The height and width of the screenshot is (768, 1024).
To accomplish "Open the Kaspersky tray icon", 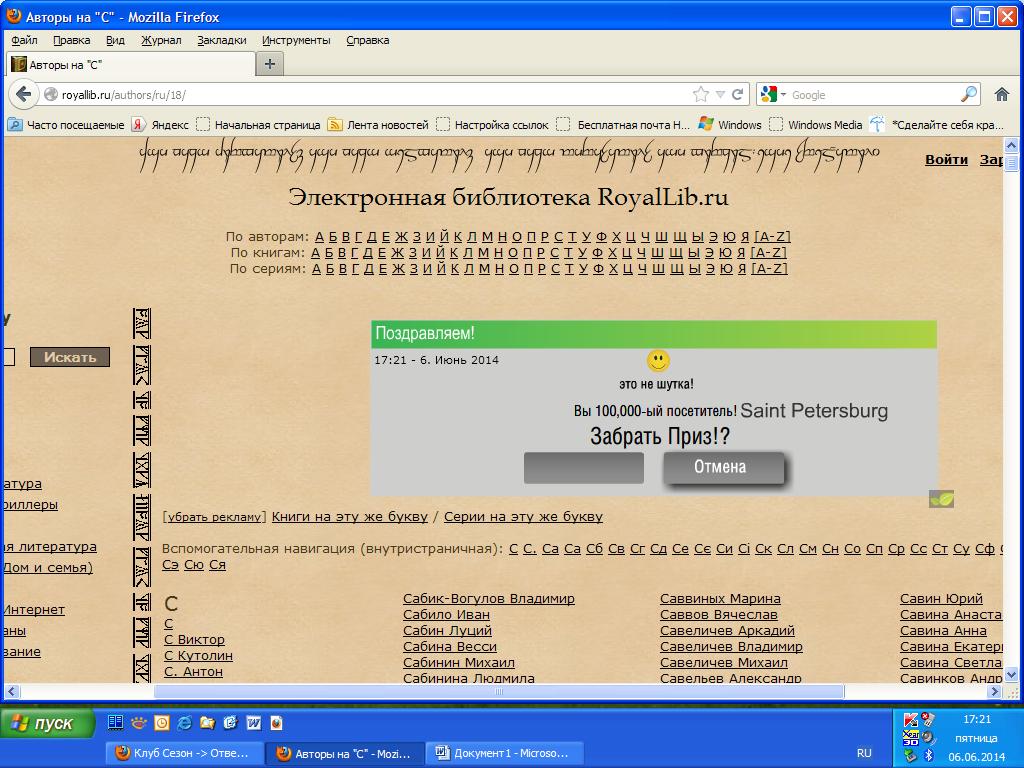I will click(x=910, y=720).
